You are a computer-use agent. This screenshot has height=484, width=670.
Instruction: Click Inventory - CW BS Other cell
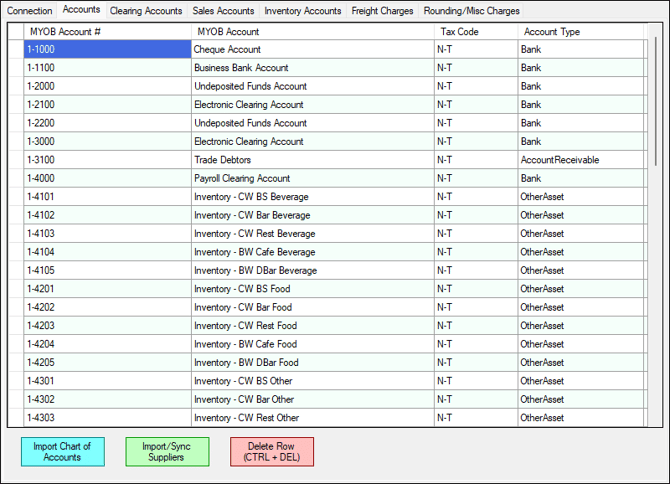coord(312,380)
